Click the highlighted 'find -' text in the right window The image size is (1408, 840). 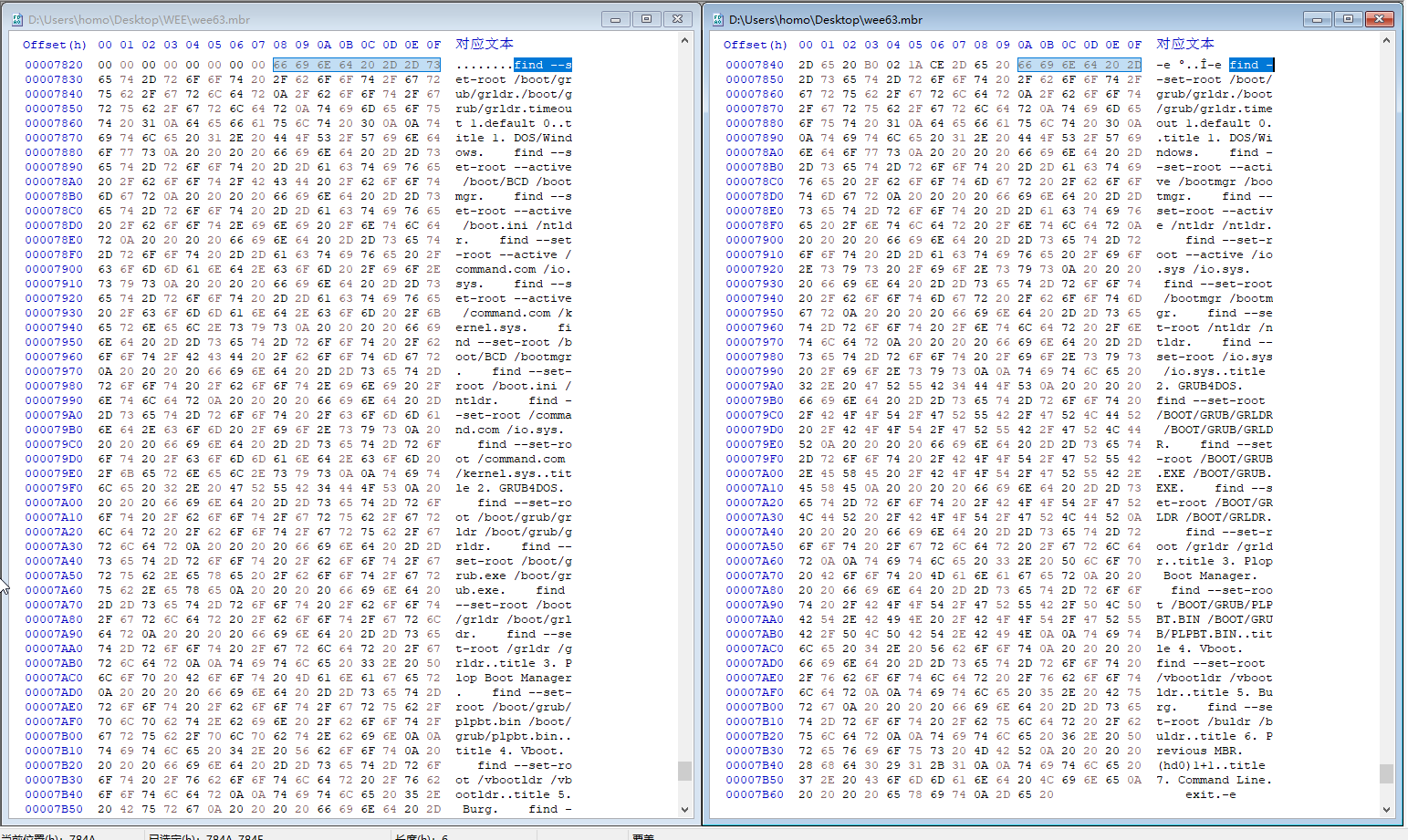1251,65
